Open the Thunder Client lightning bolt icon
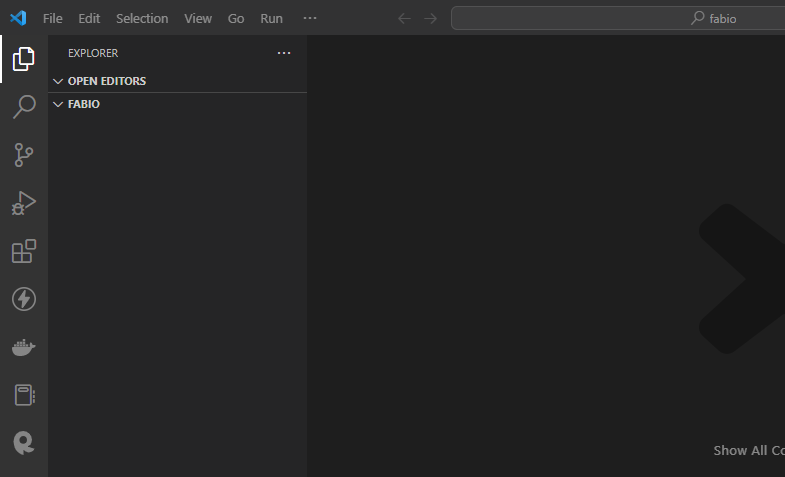This screenshot has width=785, height=477. tap(24, 299)
